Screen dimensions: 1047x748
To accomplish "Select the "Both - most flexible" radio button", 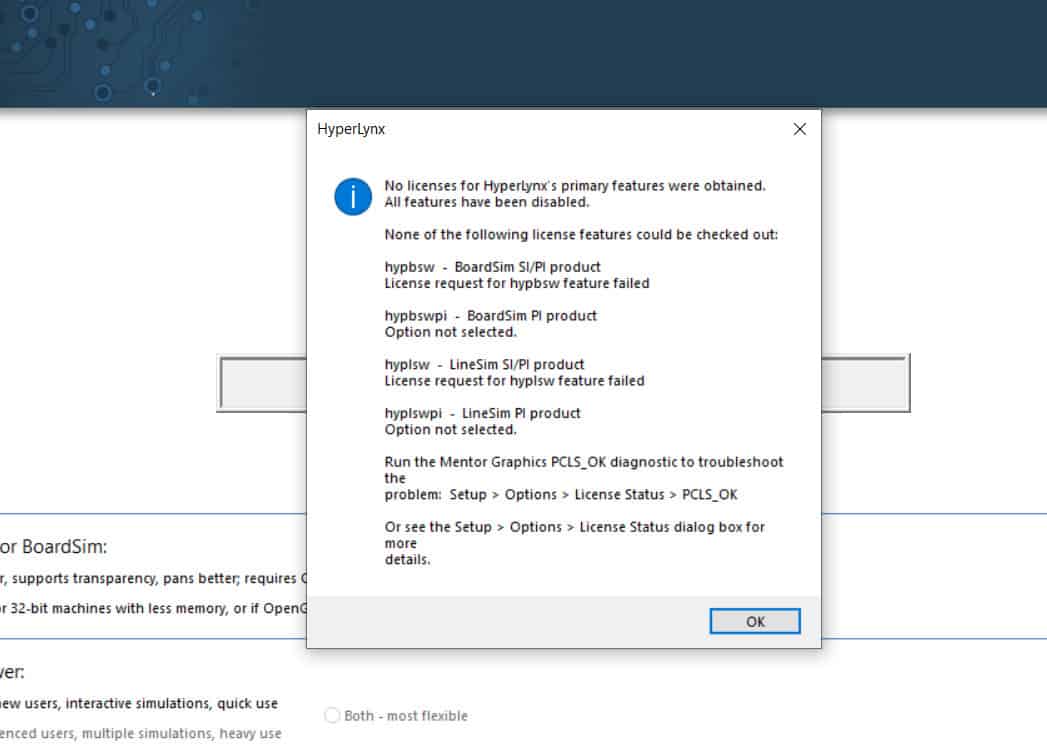I will (x=332, y=715).
